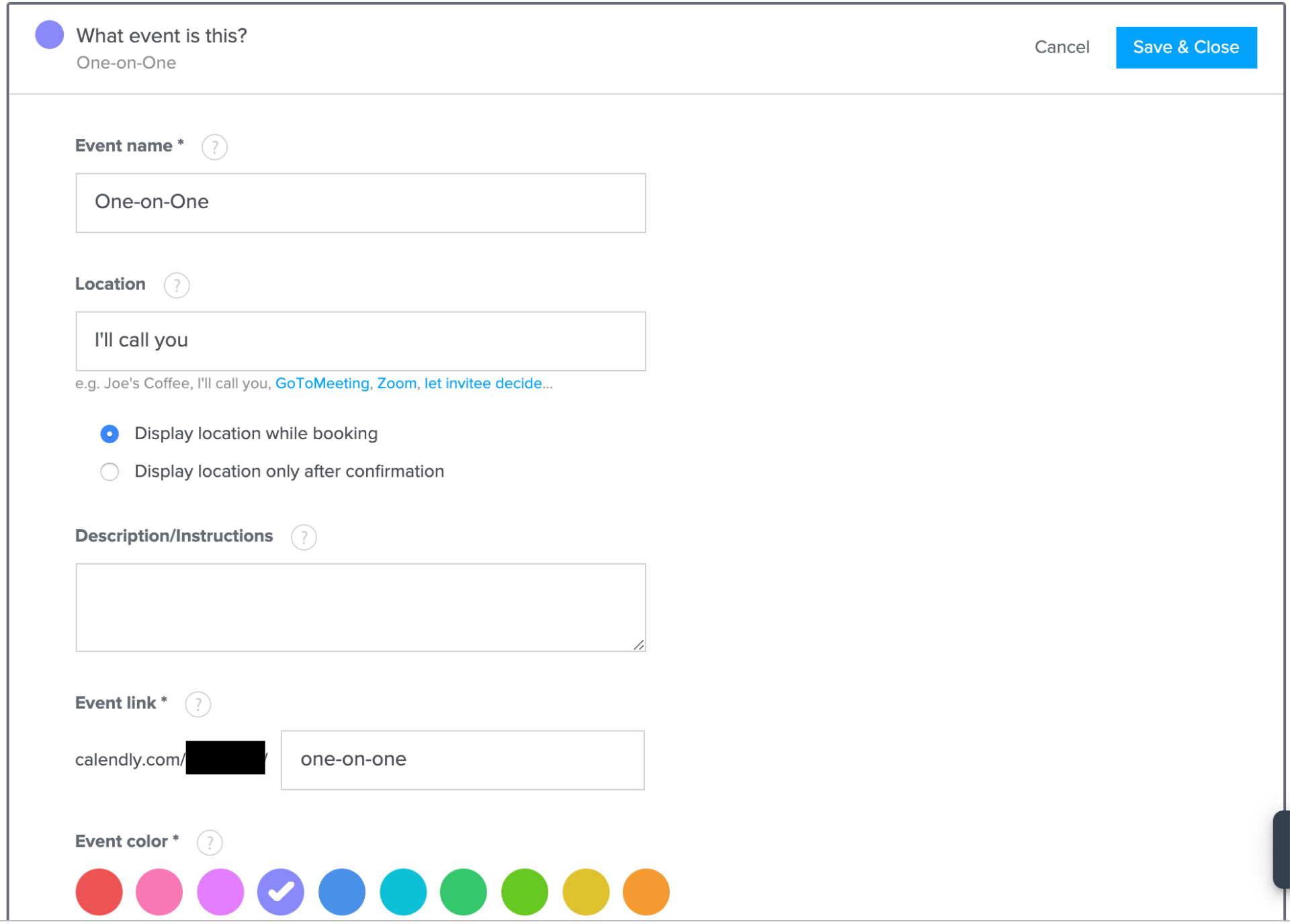This screenshot has height=924, width=1290.
Task: Click the Event name input showing One-on-One
Action: click(361, 202)
